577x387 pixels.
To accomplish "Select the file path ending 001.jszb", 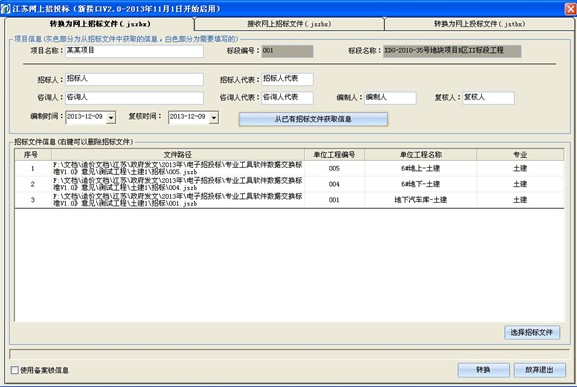I will point(178,200).
